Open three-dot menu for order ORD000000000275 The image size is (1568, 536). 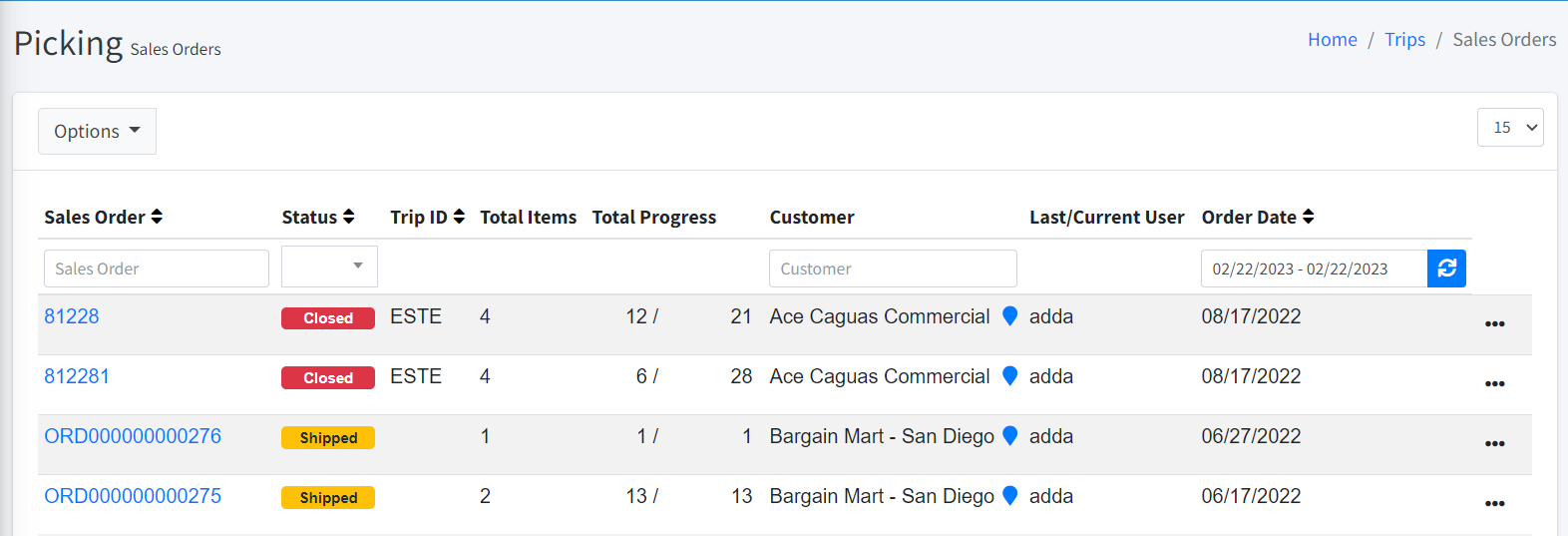(x=1494, y=504)
